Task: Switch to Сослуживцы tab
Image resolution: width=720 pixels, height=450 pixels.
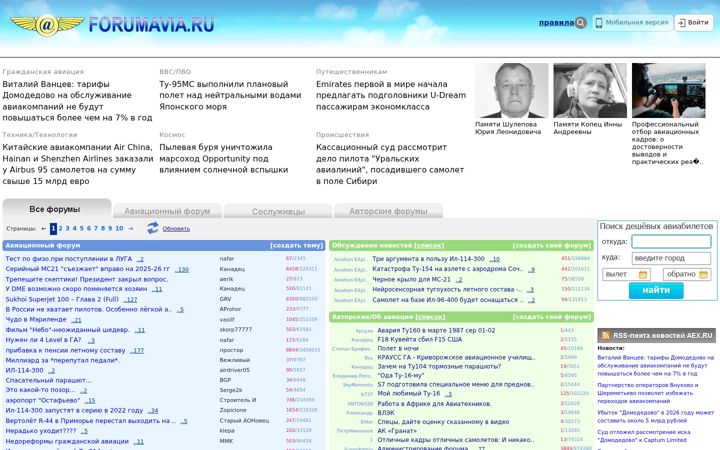Action: [278, 211]
